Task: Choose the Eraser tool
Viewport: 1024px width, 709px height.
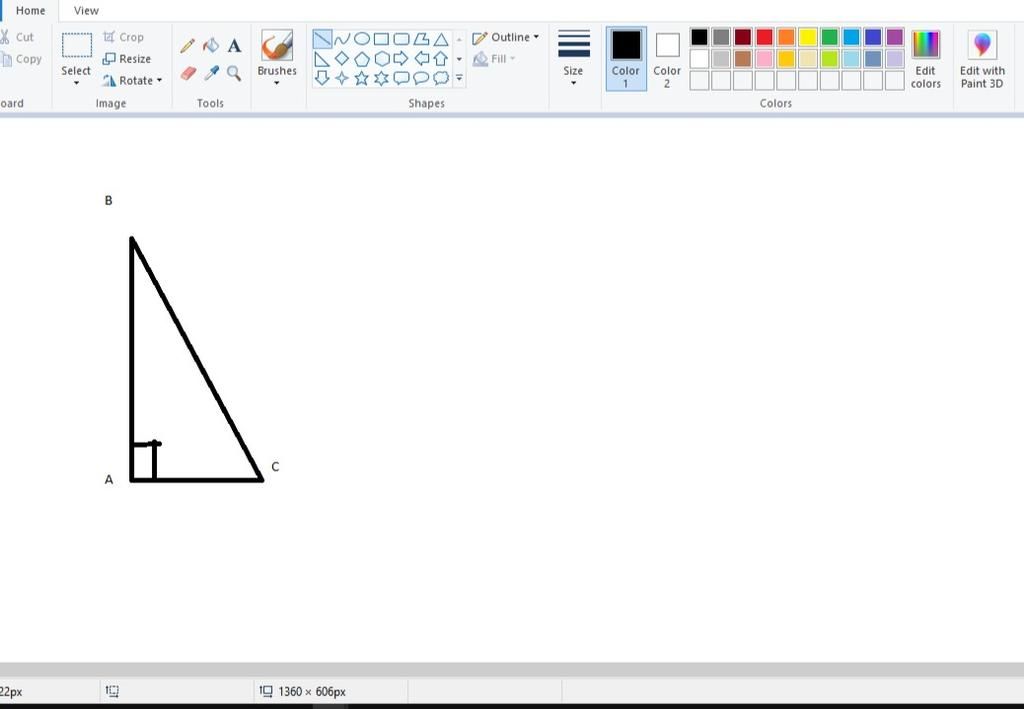Action: pos(187,73)
